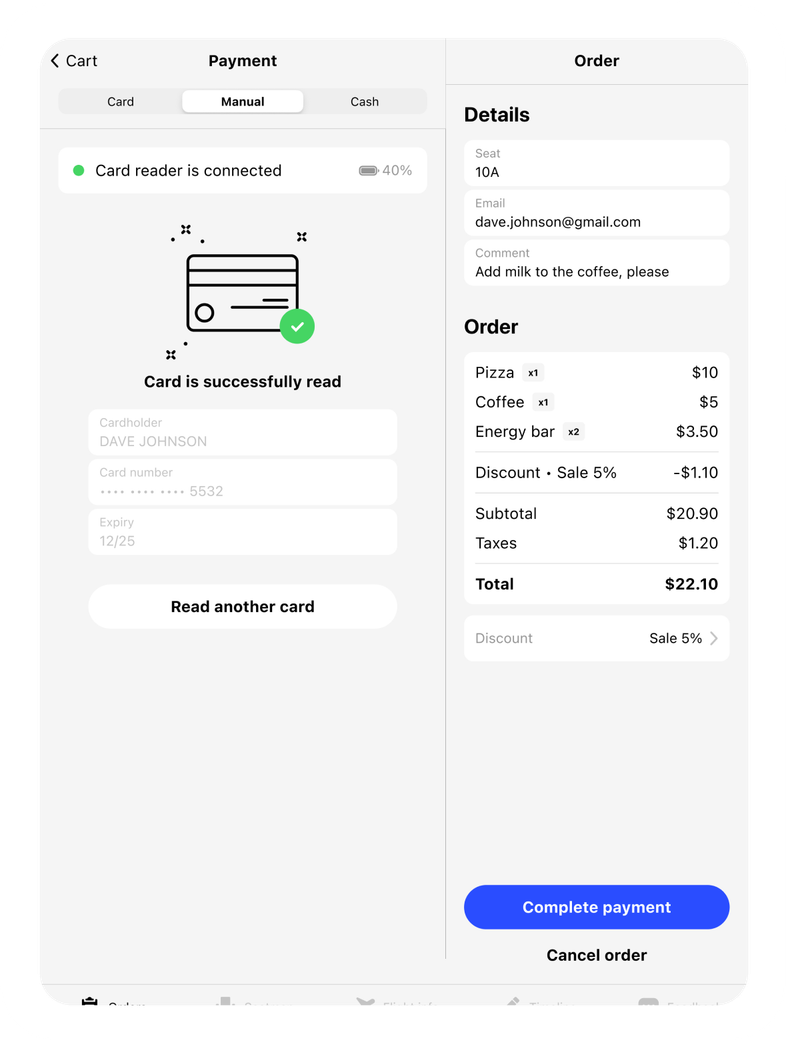Open the Discount selection row

[x=596, y=638]
